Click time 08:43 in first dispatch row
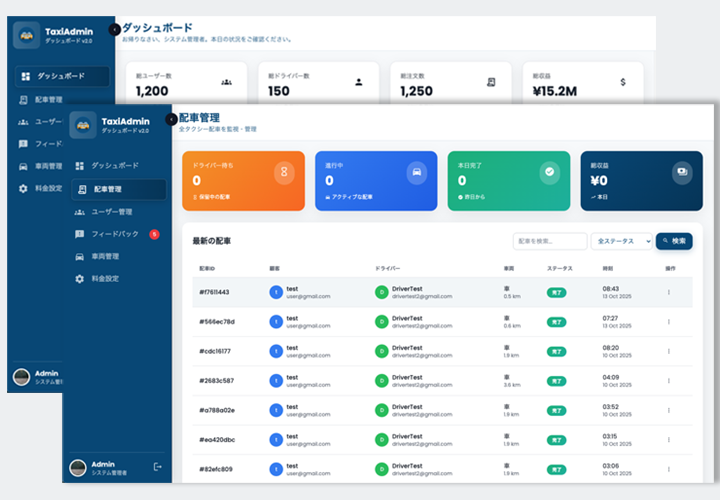The image size is (720, 500). (x=611, y=289)
